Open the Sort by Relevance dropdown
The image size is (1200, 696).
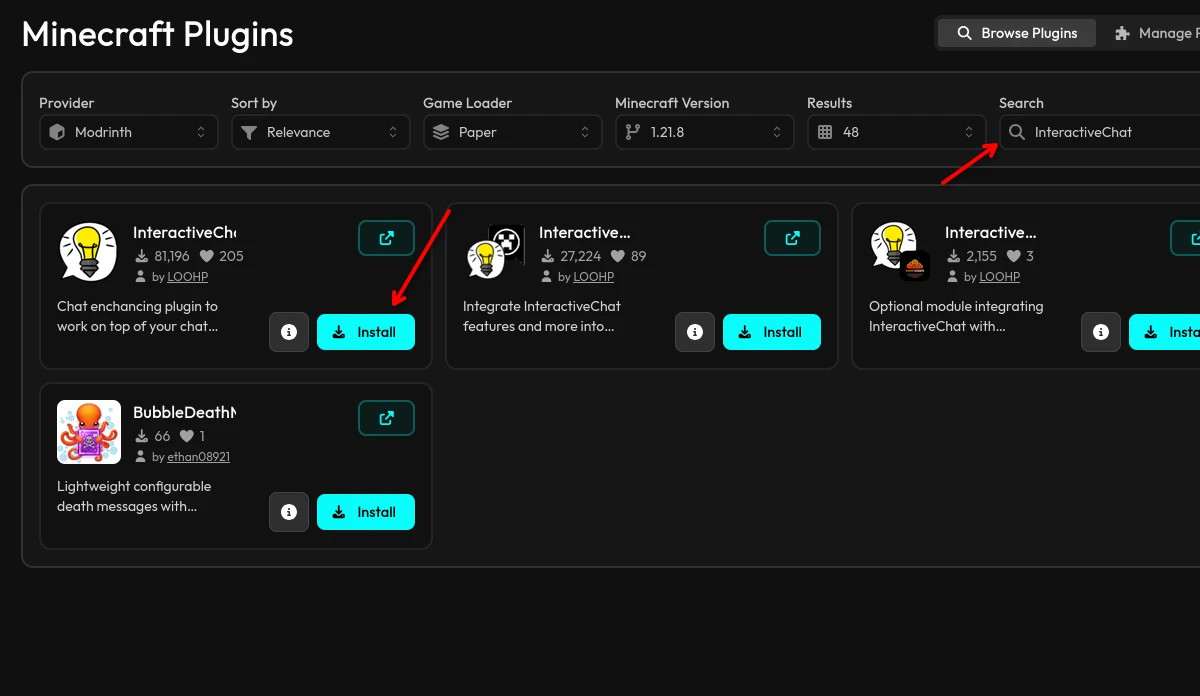(321, 132)
